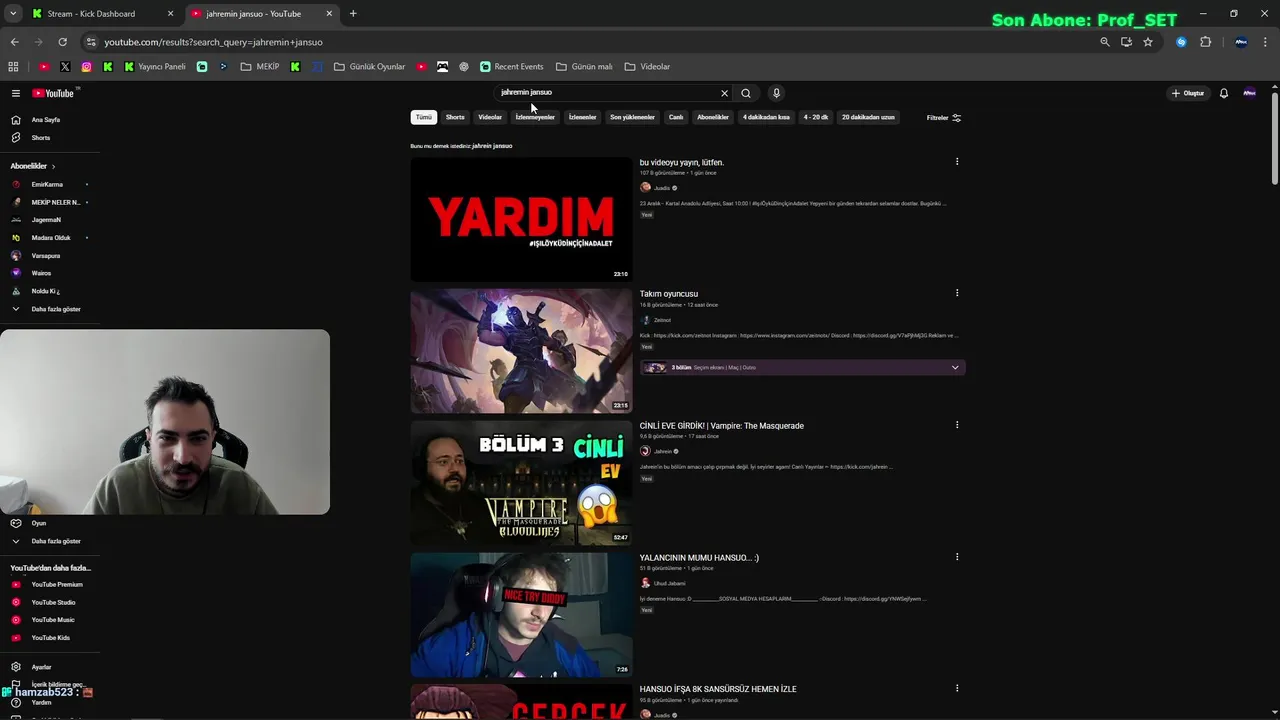Open the account avatar menu
Image resolution: width=1280 pixels, height=720 pixels.
[1249, 93]
